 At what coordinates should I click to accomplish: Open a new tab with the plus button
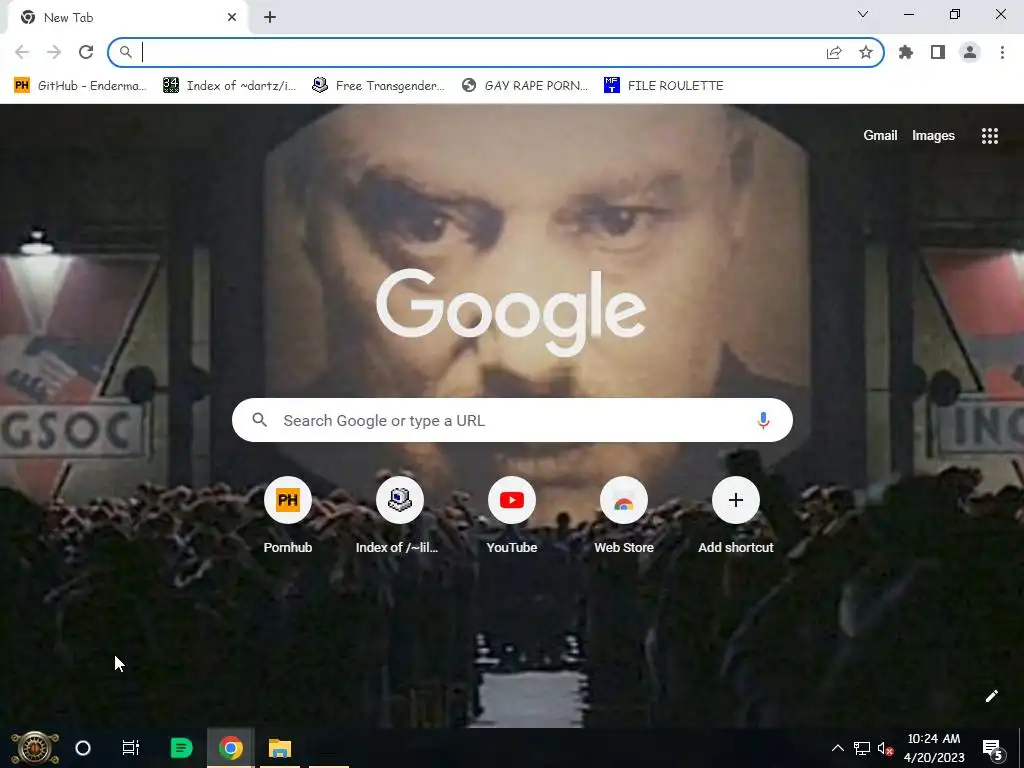coord(270,18)
